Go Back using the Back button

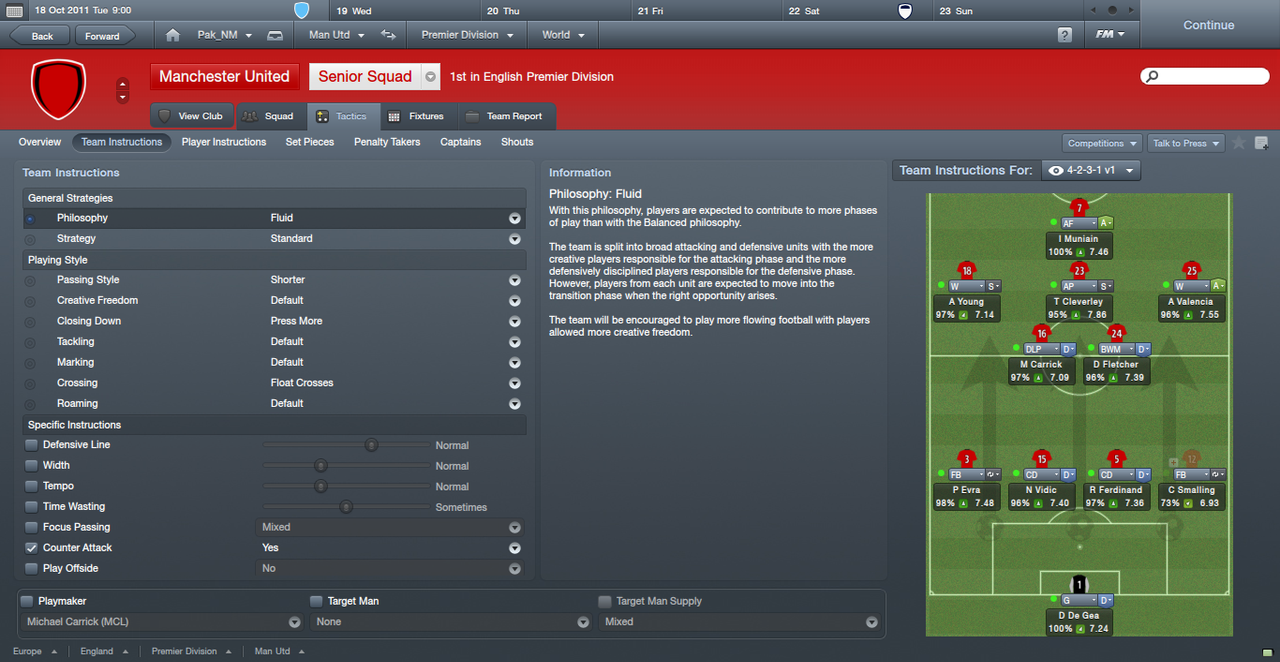click(x=42, y=36)
